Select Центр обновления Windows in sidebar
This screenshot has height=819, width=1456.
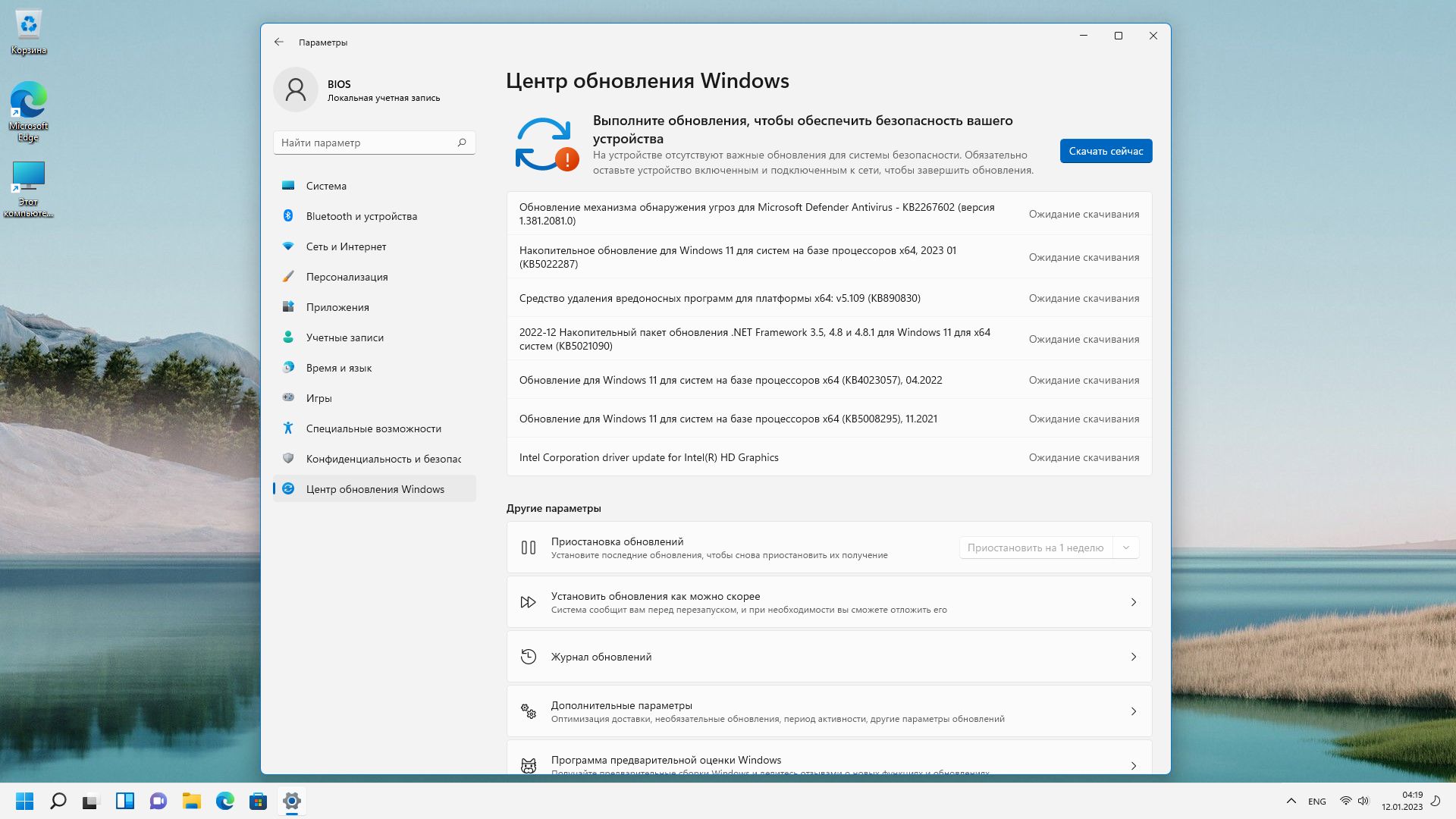click(x=375, y=489)
